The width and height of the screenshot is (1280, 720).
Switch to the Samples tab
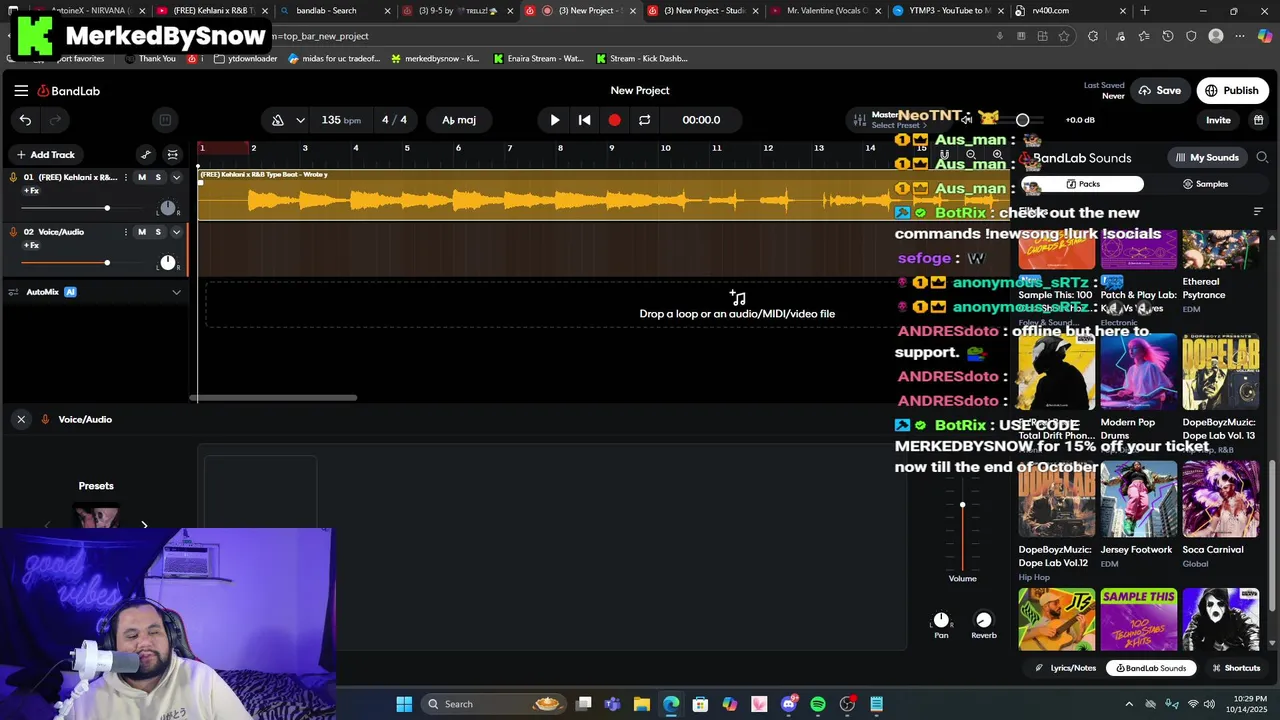coord(1205,184)
